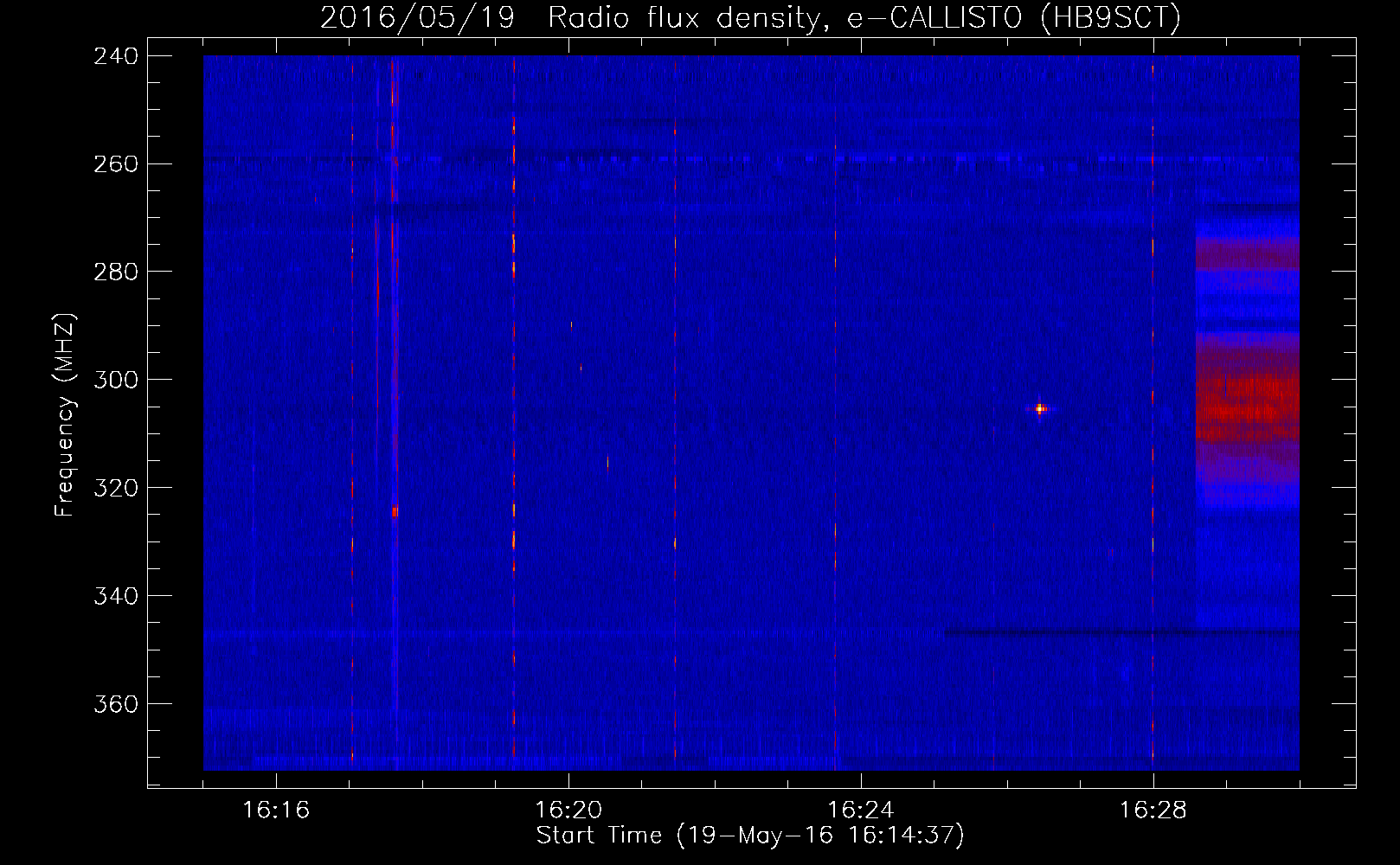The width and height of the screenshot is (1400, 865).
Task: Select the 280 frequency tick label
Action: click(115, 272)
